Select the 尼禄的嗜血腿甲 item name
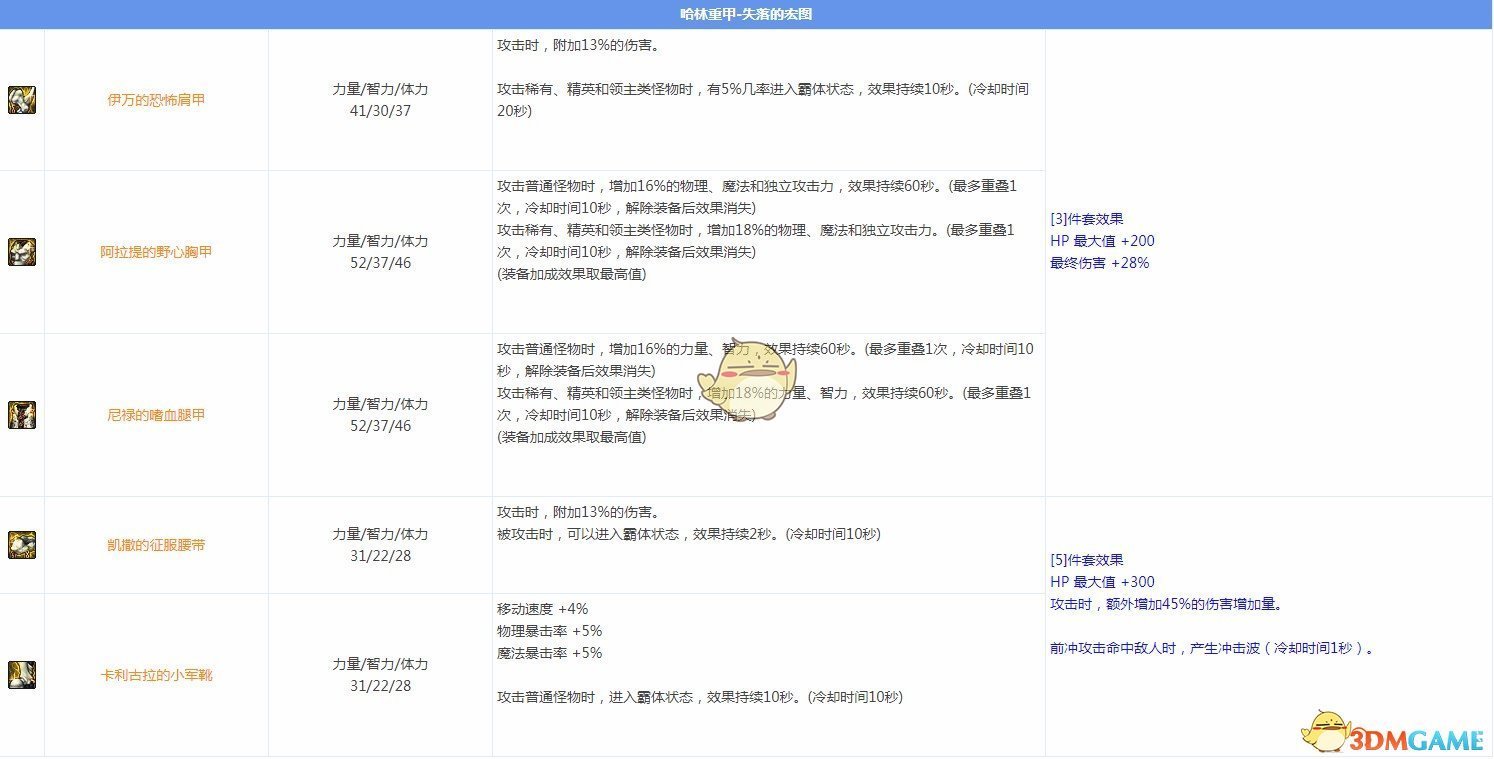1494x759 pixels. [156, 415]
